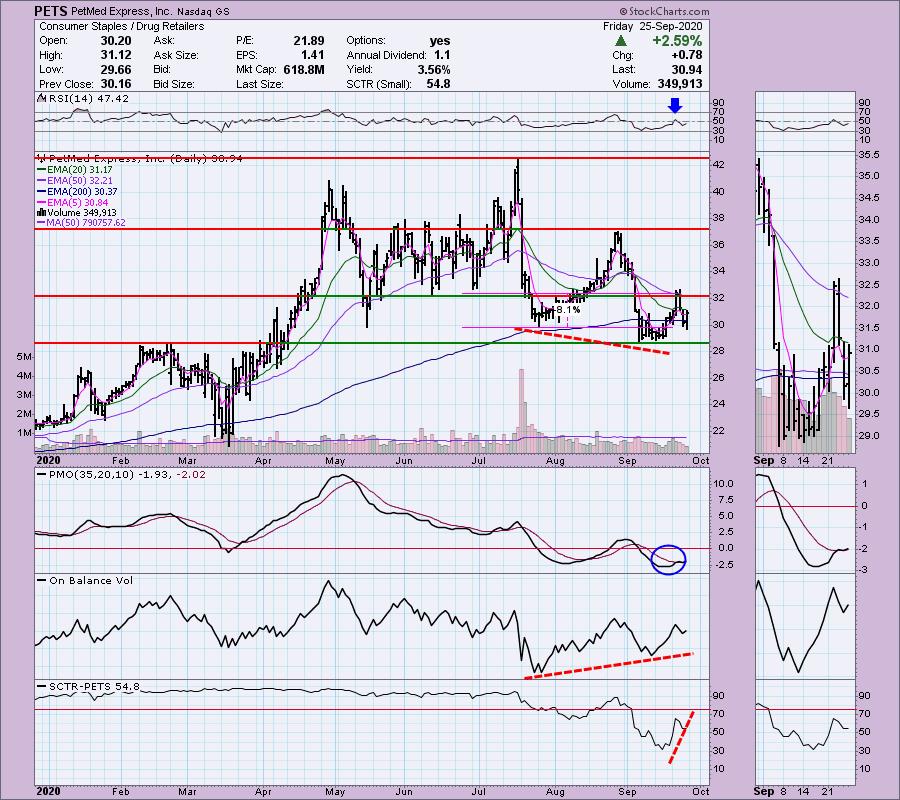
Task: Click the Prev Close value 30.16
Action: [x=116, y=84]
